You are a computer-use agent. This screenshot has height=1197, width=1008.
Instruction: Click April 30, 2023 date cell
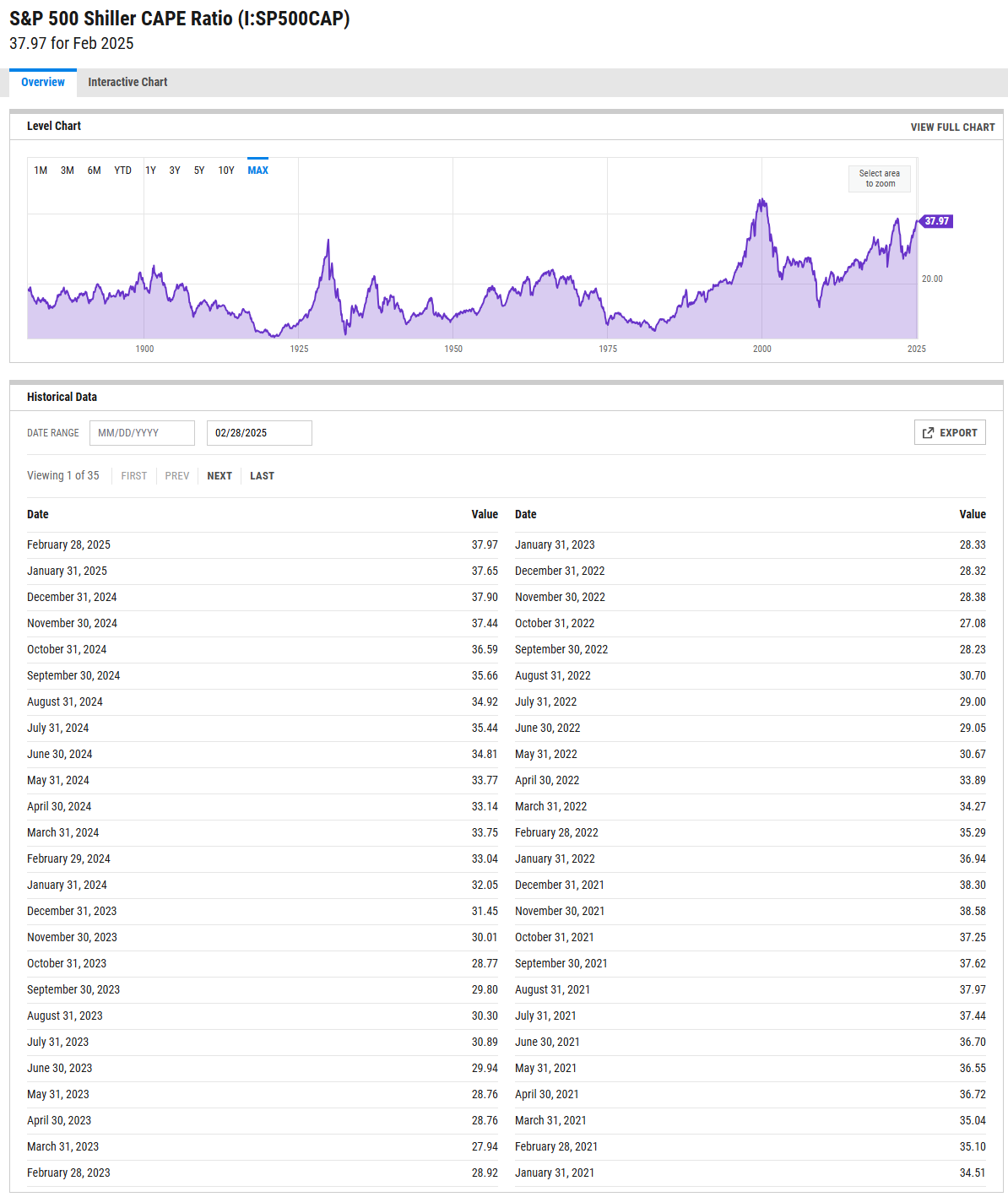coord(59,1121)
